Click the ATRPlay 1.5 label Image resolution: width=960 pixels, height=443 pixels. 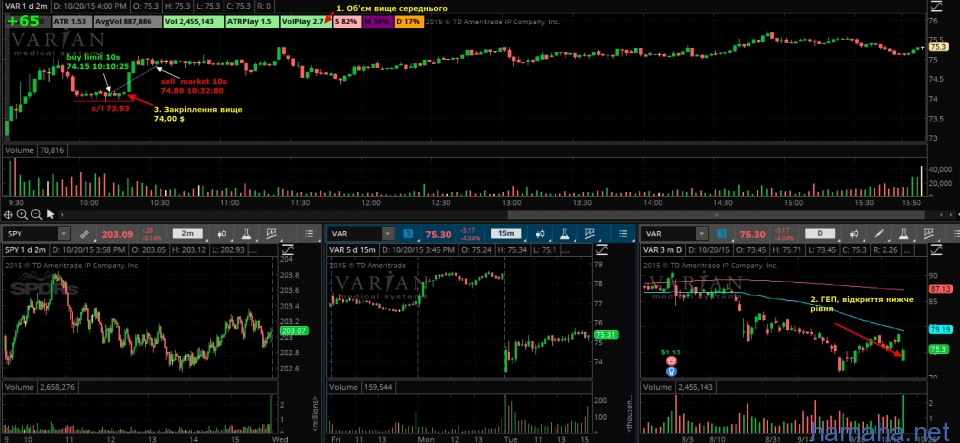coord(250,21)
